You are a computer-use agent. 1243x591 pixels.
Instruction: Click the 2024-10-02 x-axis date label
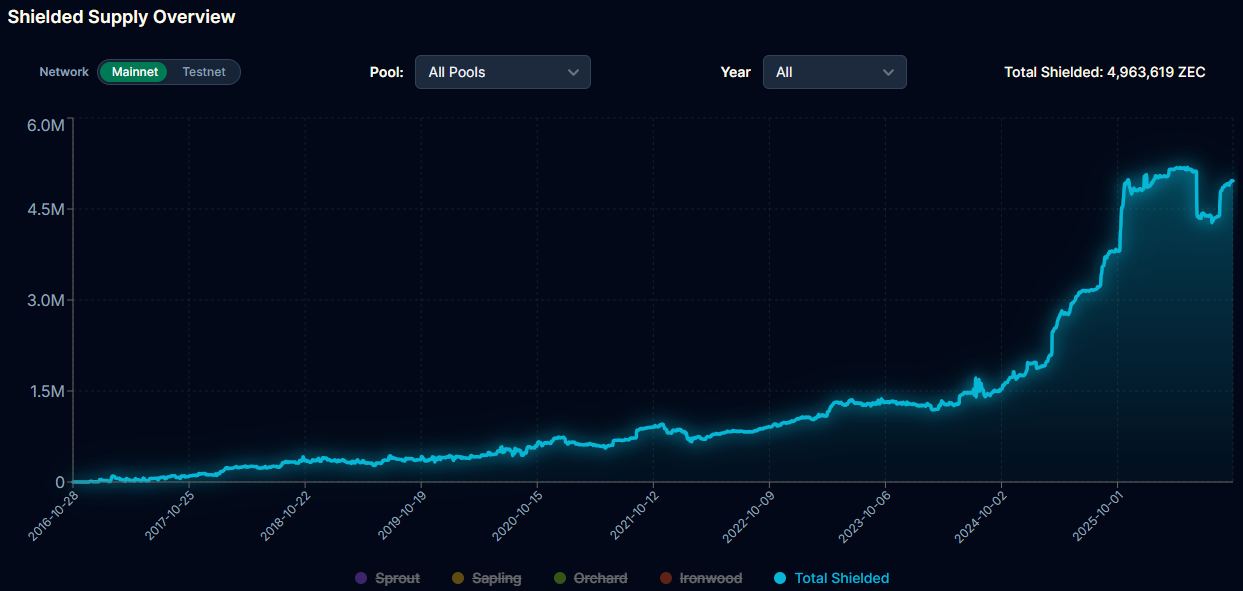(982, 515)
